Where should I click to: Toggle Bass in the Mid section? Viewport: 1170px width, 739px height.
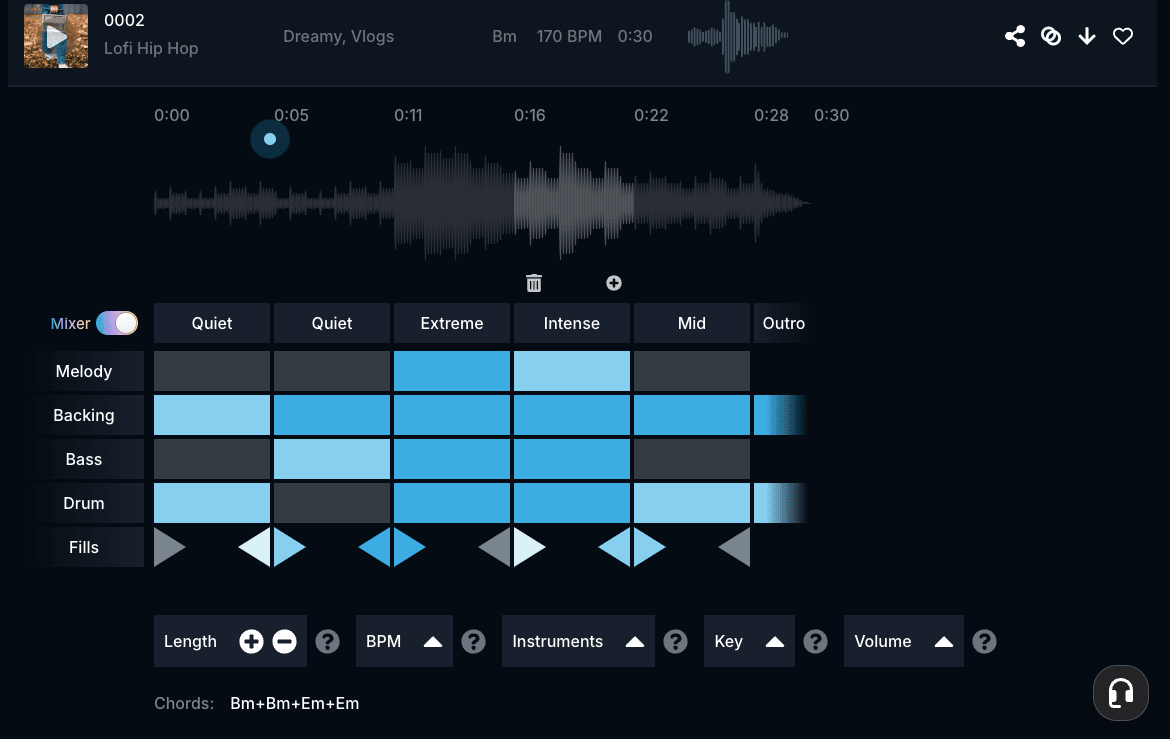point(692,459)
